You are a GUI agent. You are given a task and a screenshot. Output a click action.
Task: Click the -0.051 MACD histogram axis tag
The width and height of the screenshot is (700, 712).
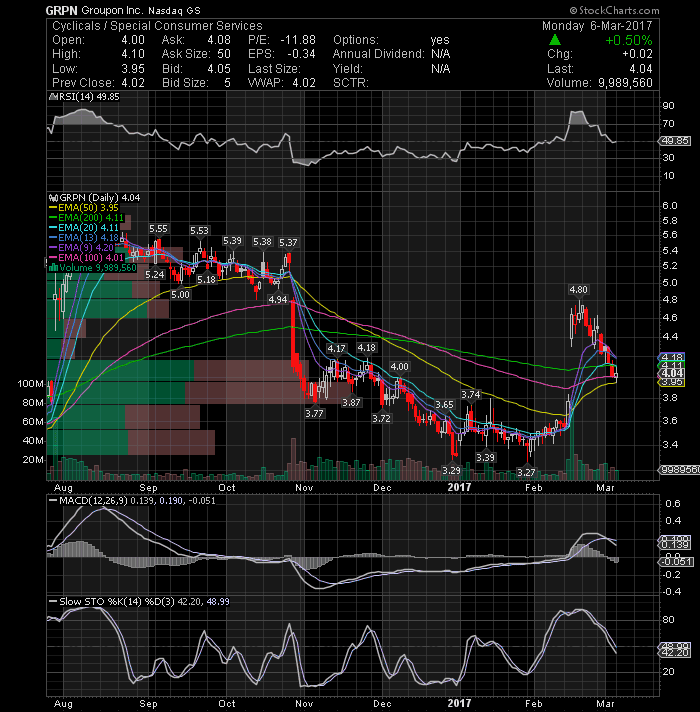(675, 562)
